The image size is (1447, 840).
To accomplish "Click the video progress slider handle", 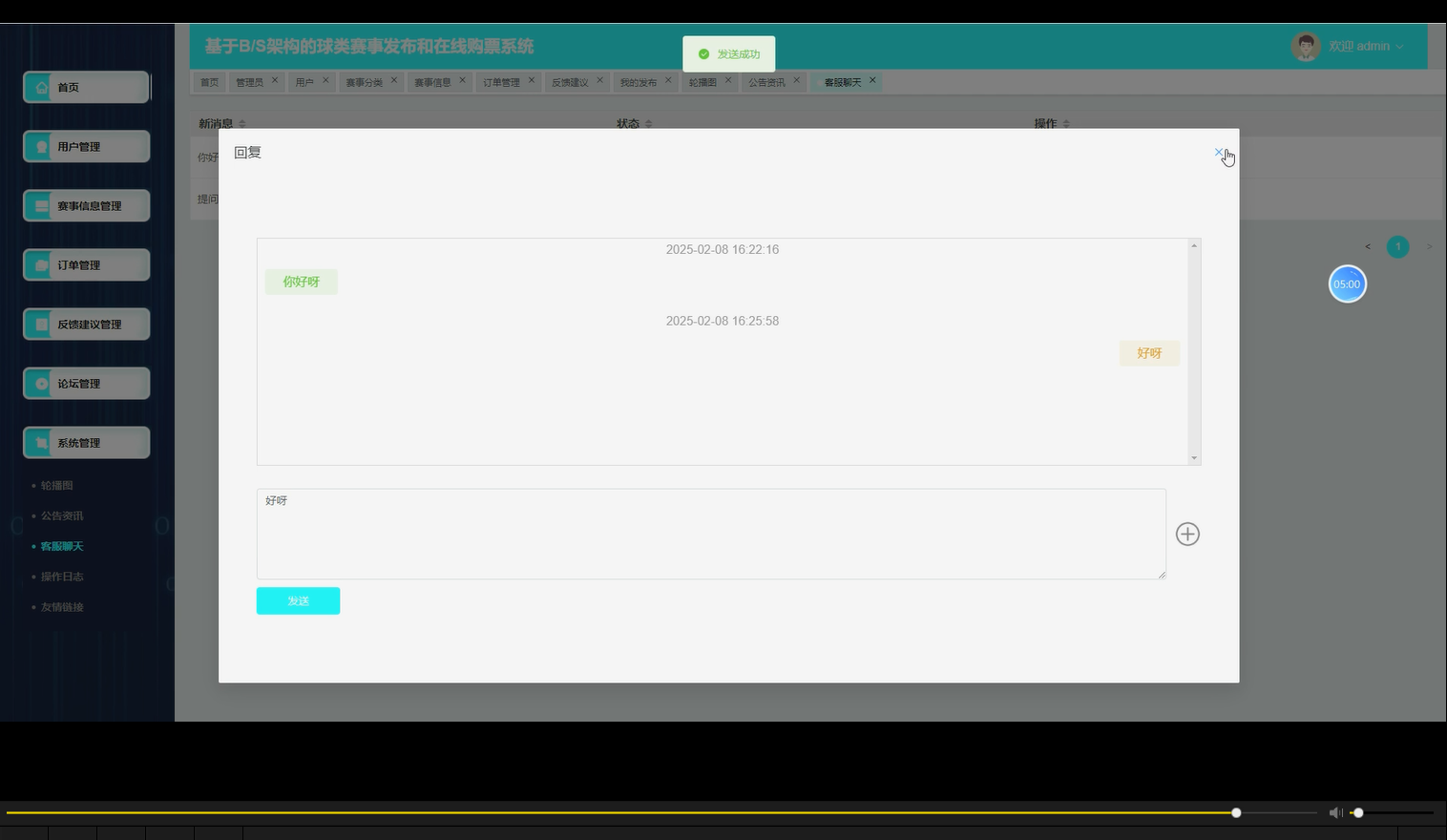I will (x=1236, y=812).
